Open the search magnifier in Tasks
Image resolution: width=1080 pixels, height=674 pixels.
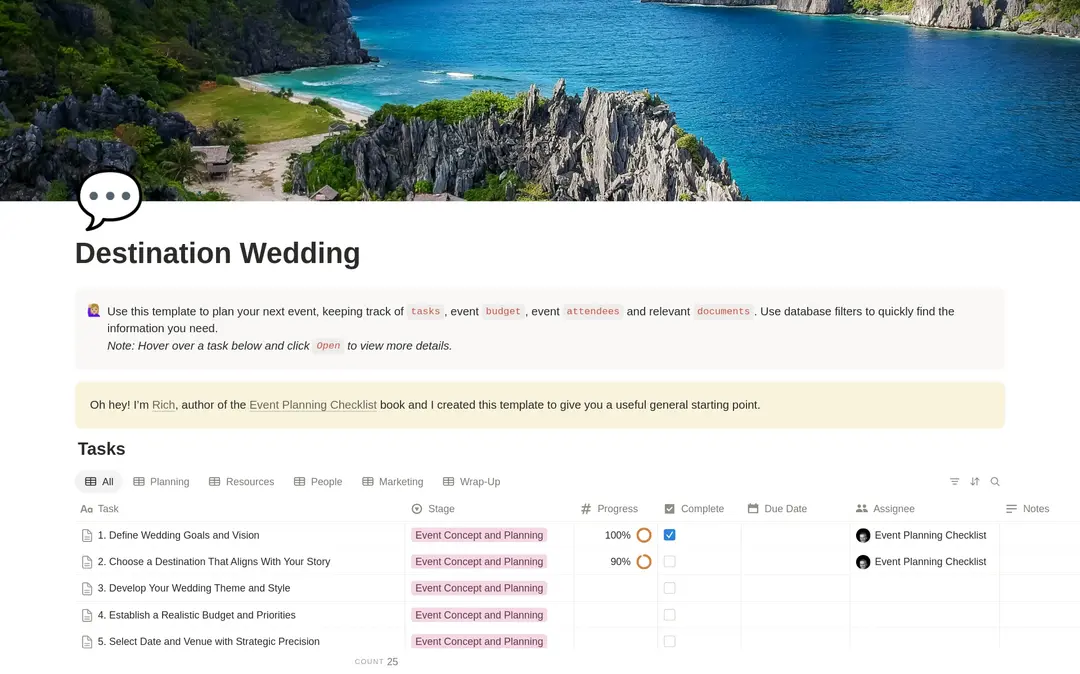coord(995,481)
